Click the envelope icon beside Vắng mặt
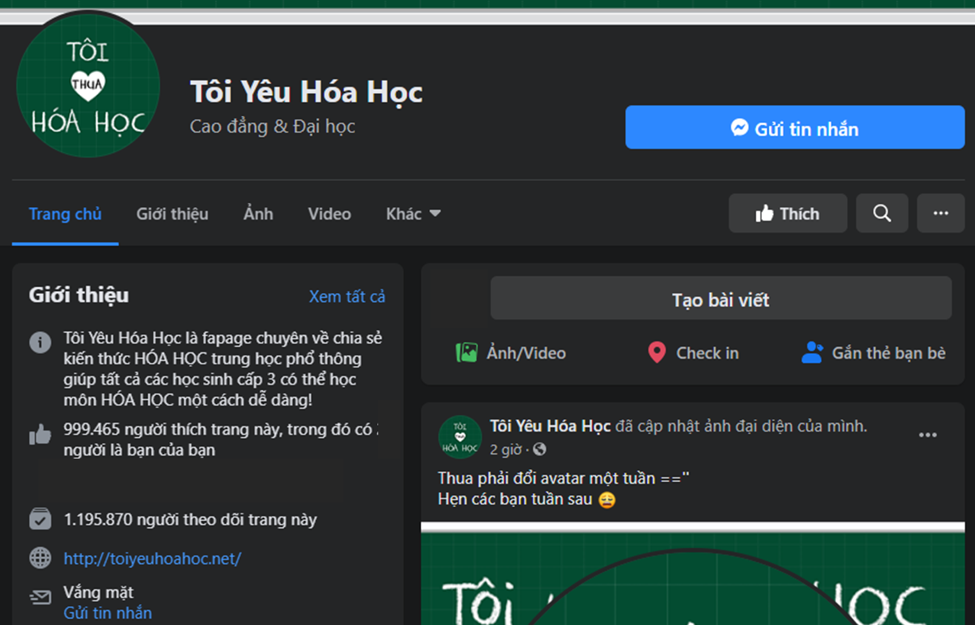The image size is (975, 625). [x=40, y=595]
